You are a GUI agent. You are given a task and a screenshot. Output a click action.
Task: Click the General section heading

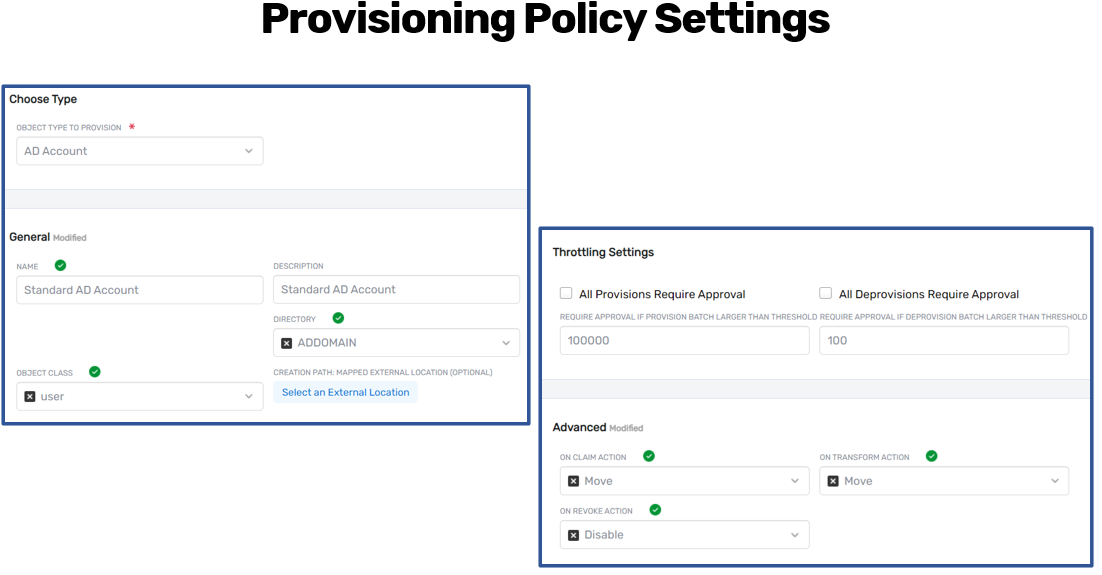pos(30,237)
